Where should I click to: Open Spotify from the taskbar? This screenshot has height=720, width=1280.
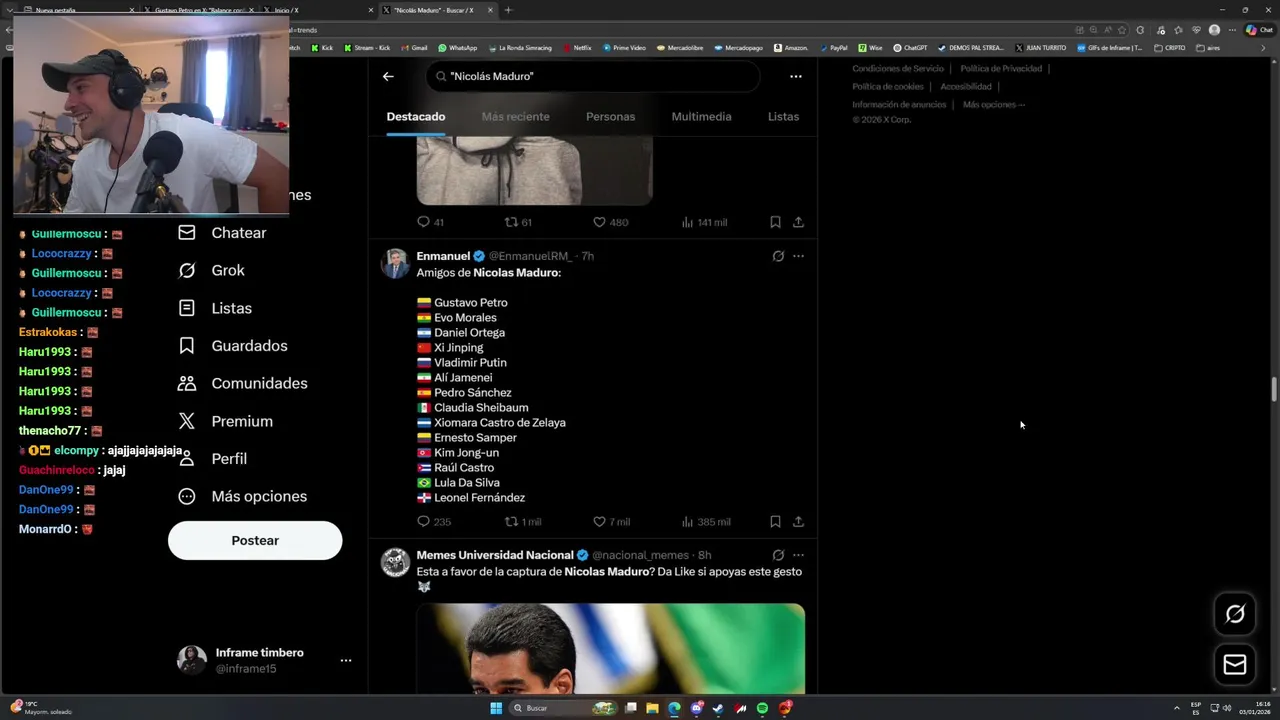(x=763, y=708)
